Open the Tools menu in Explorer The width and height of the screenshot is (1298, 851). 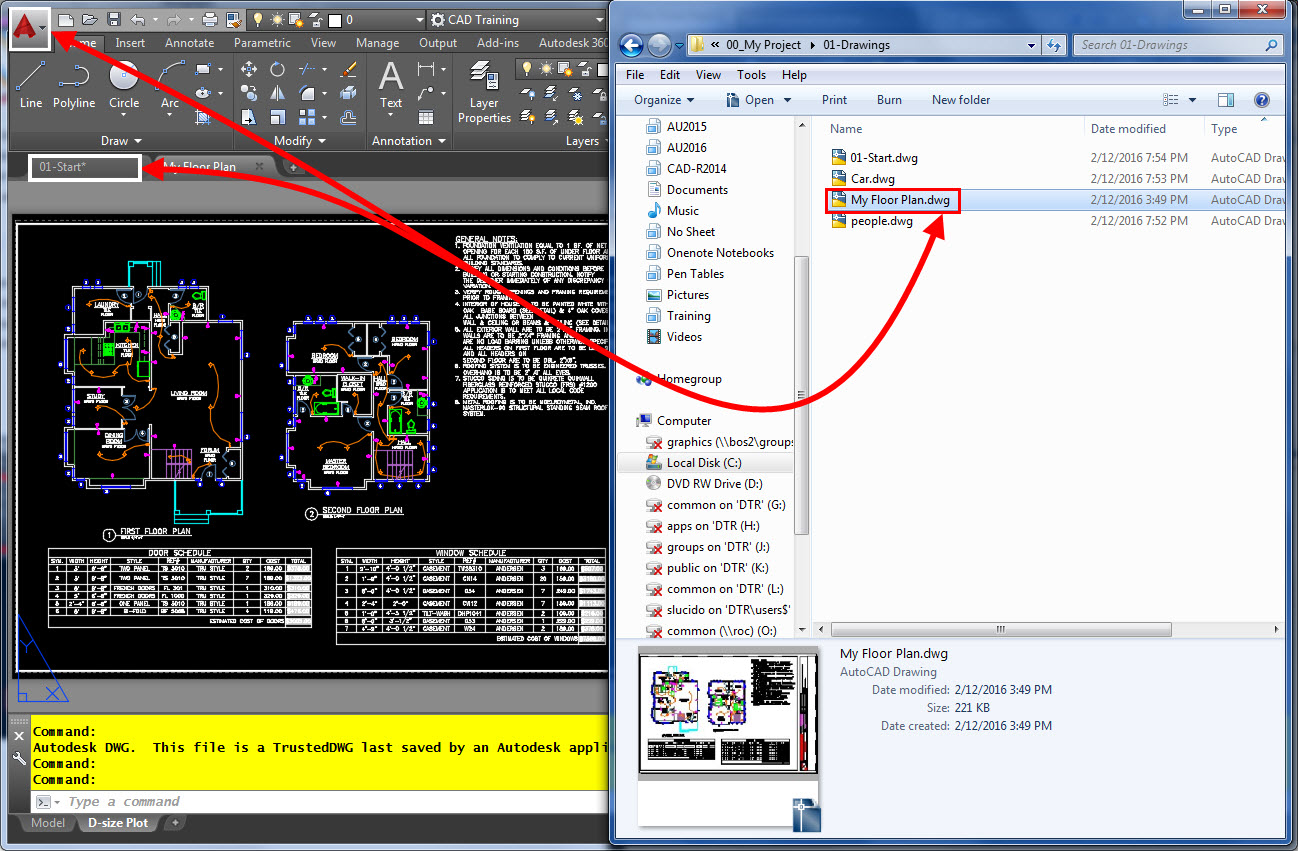751,75
